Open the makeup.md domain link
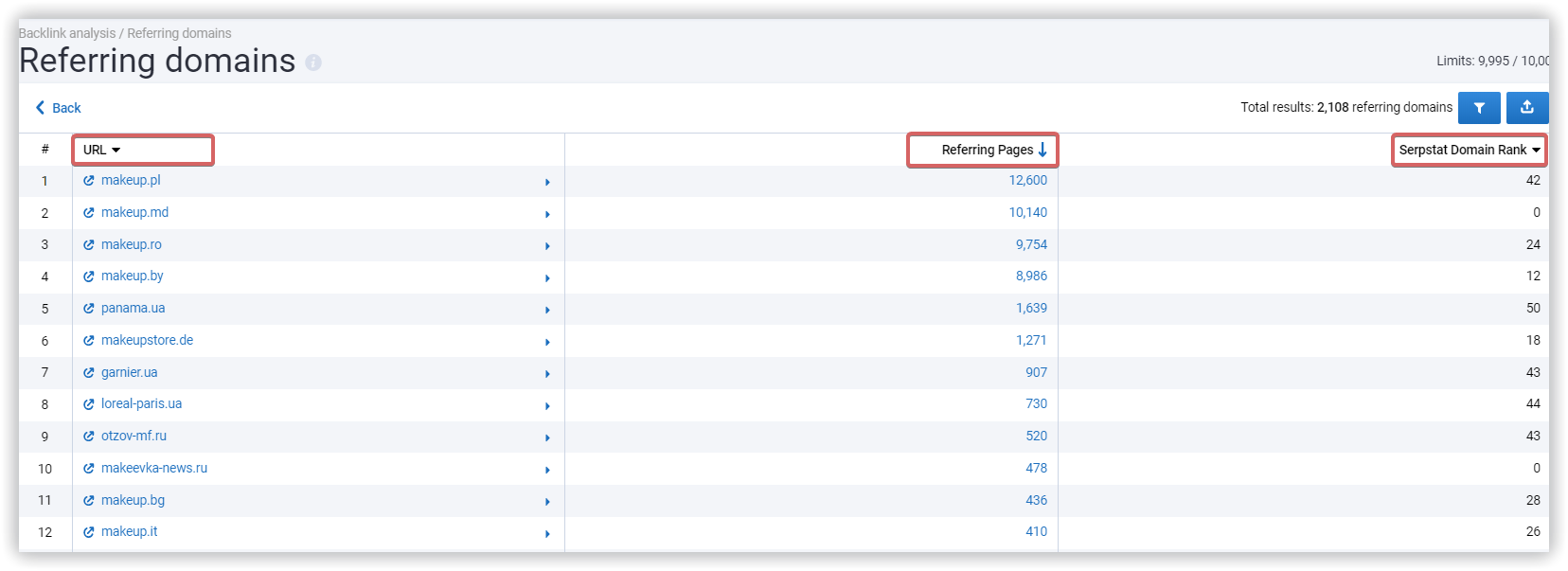Viewport: 1568px width, 571px height. point(134,212)
